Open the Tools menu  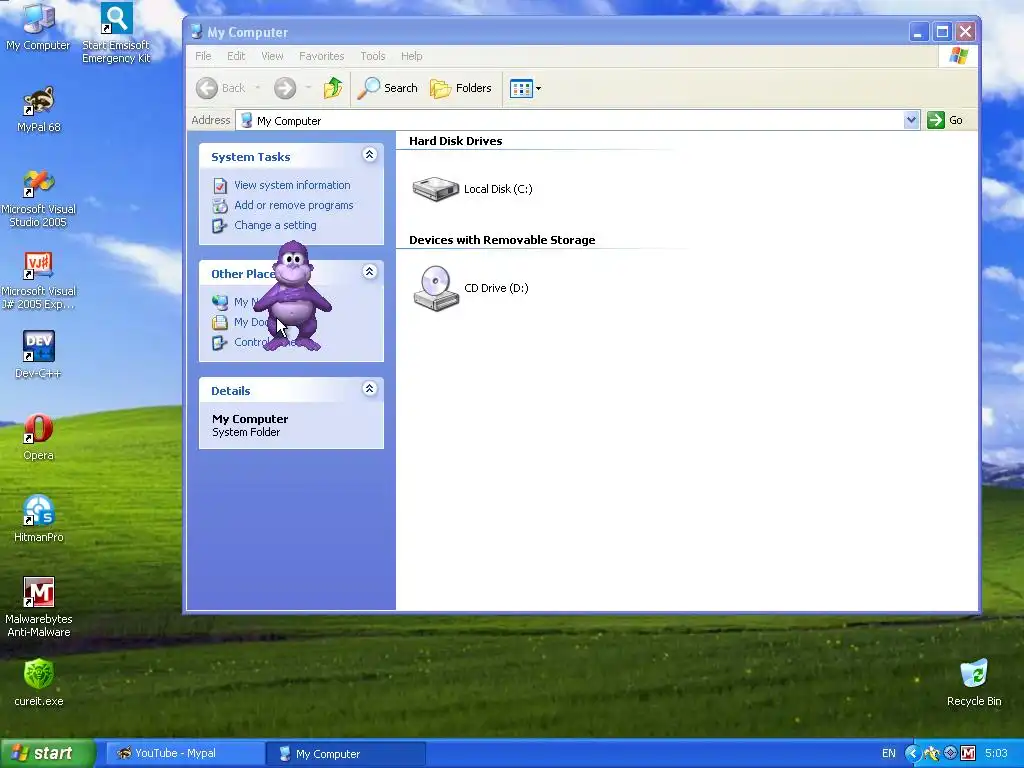[373, 56]
